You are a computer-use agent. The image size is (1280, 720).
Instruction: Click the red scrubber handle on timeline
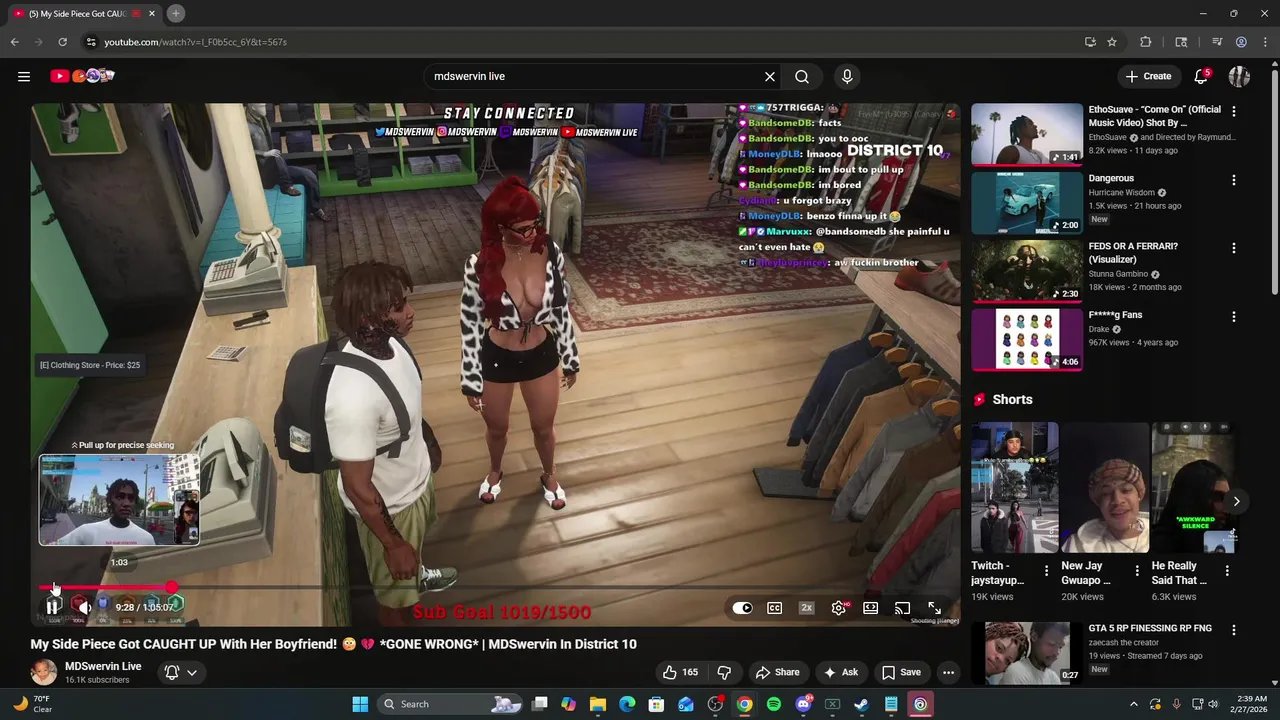pyautogui.click(x=172, y=588)
